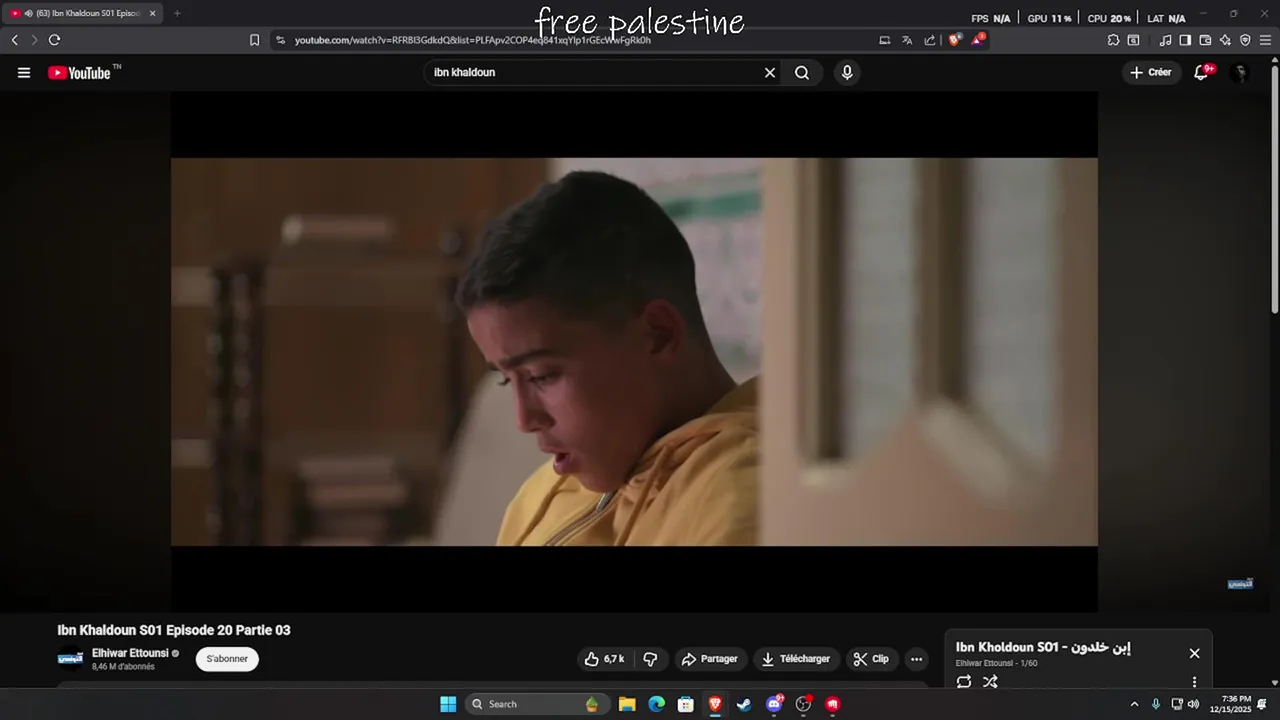
Task: Open Discord from taskbar
Action: pyautogui.click(x=774, y=704)
